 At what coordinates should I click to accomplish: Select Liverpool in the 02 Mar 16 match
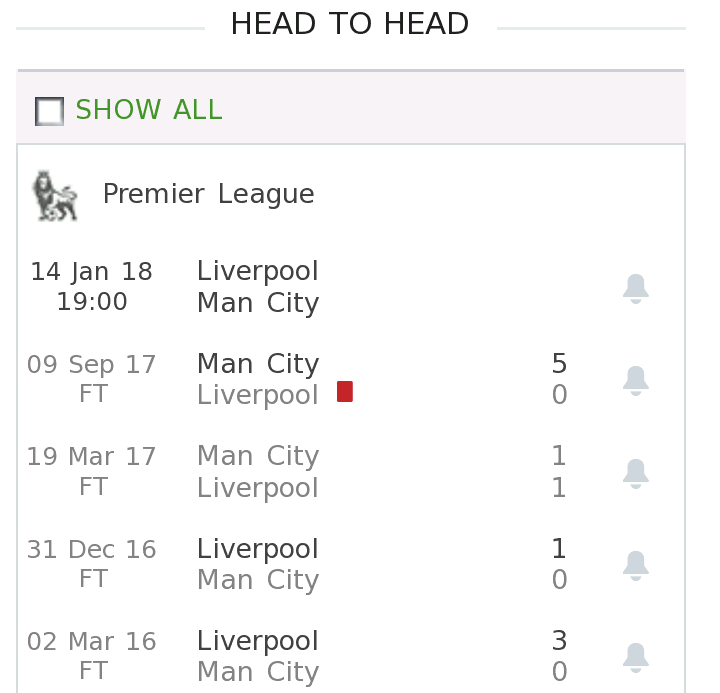click(x=258, y=641)
